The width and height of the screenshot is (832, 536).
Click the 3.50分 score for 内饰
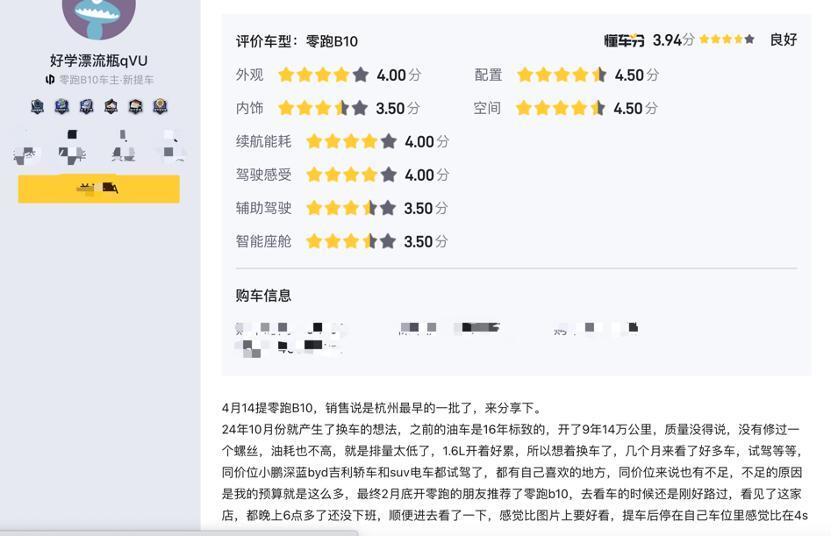tap(398, 109)
